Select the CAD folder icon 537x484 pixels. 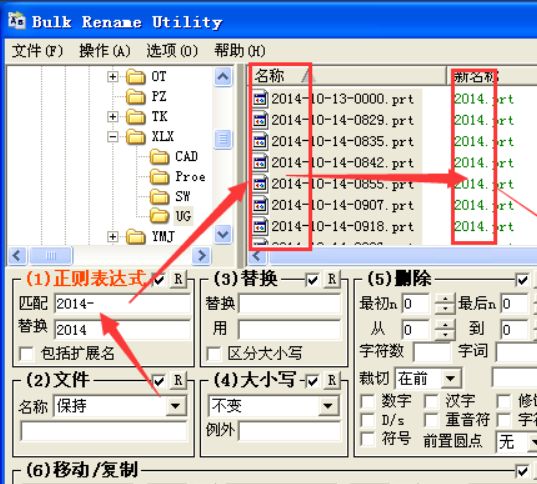click(160, 157)
